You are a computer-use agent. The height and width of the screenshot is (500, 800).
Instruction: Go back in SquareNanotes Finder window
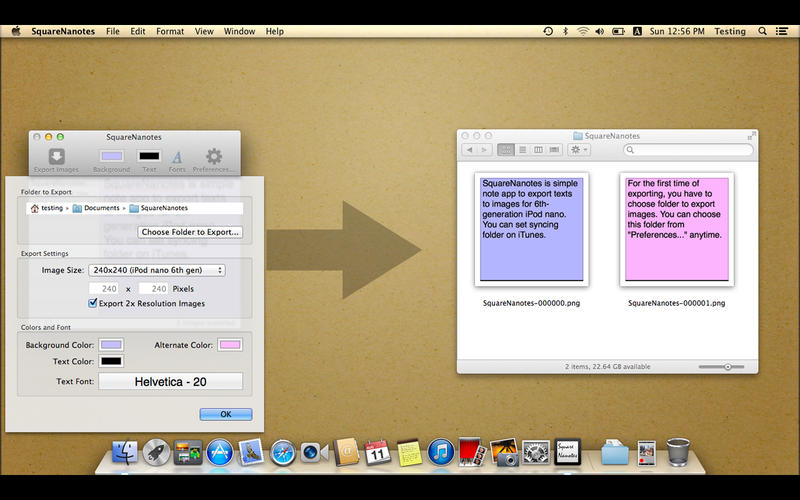(469, 150)
